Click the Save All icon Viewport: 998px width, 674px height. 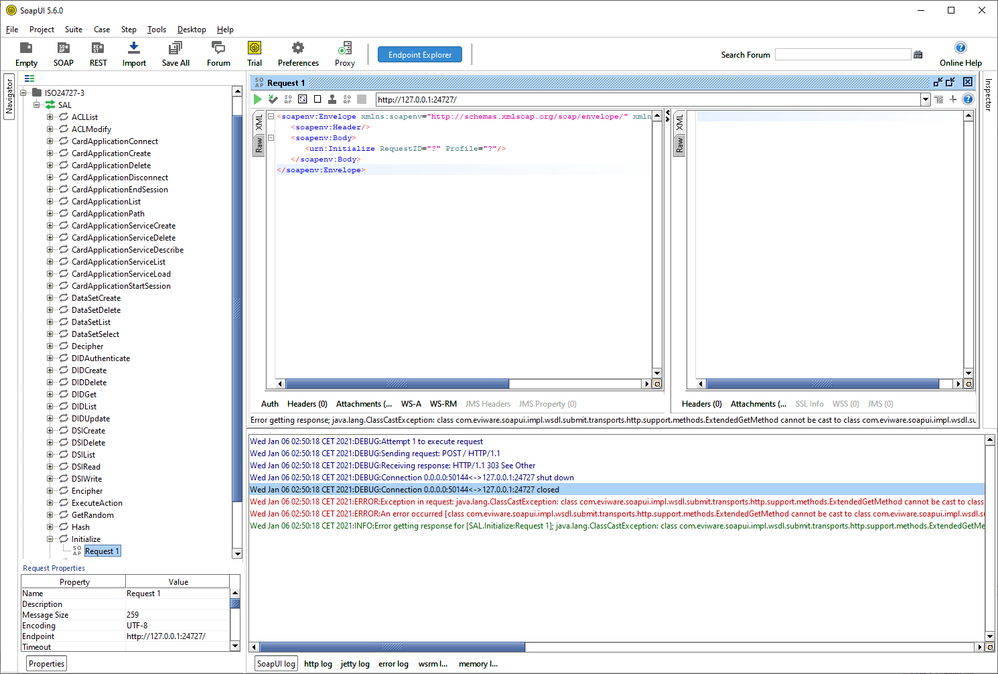coord(175,54)
